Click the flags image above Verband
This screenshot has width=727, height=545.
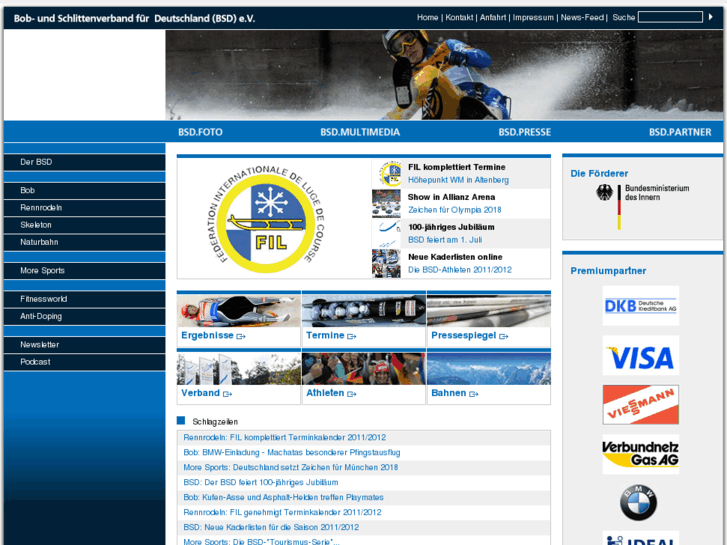click(239, 368)
